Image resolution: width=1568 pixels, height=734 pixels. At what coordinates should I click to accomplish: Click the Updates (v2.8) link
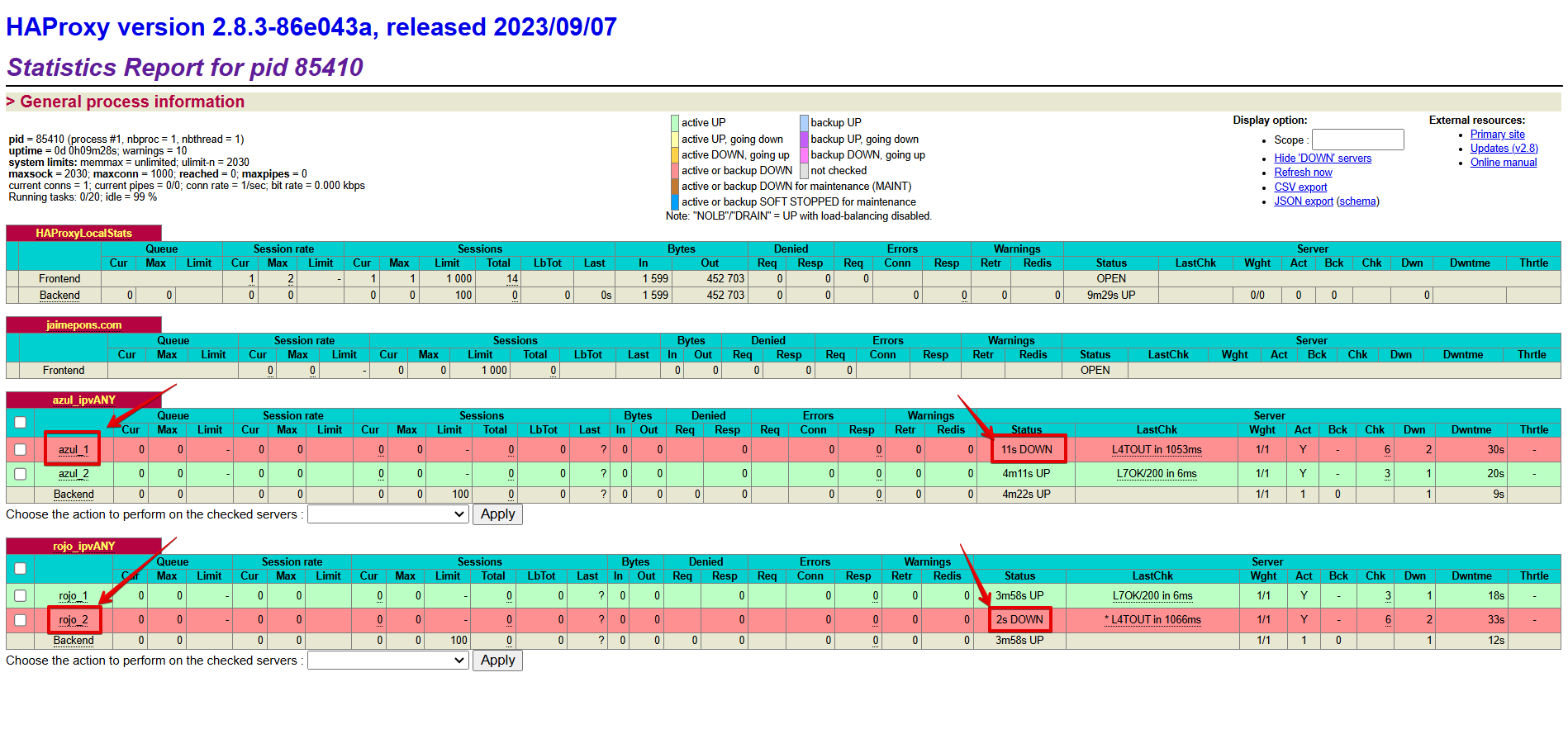(x=1504, y=149)
